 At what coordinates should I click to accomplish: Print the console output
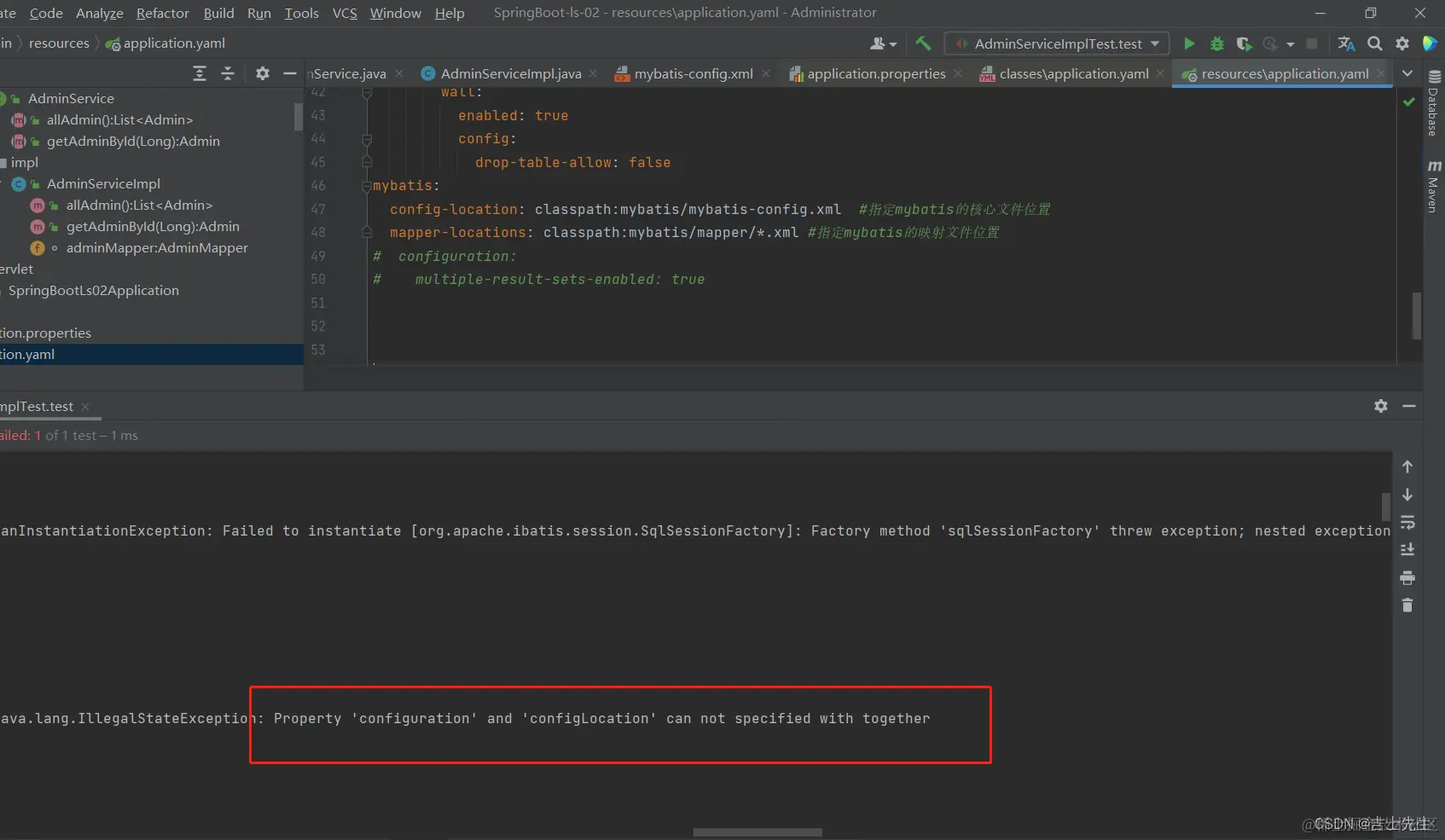(x=1407, y=578)
